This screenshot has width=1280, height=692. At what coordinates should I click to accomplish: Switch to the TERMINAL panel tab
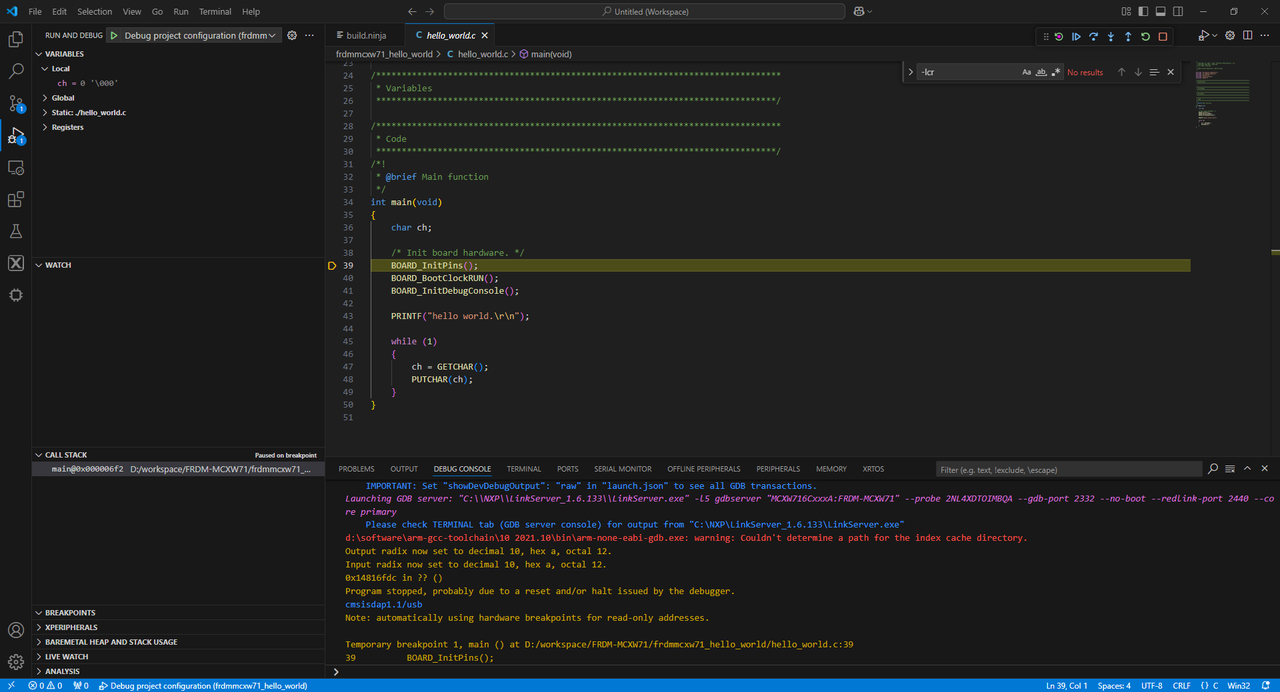(523, 469)
